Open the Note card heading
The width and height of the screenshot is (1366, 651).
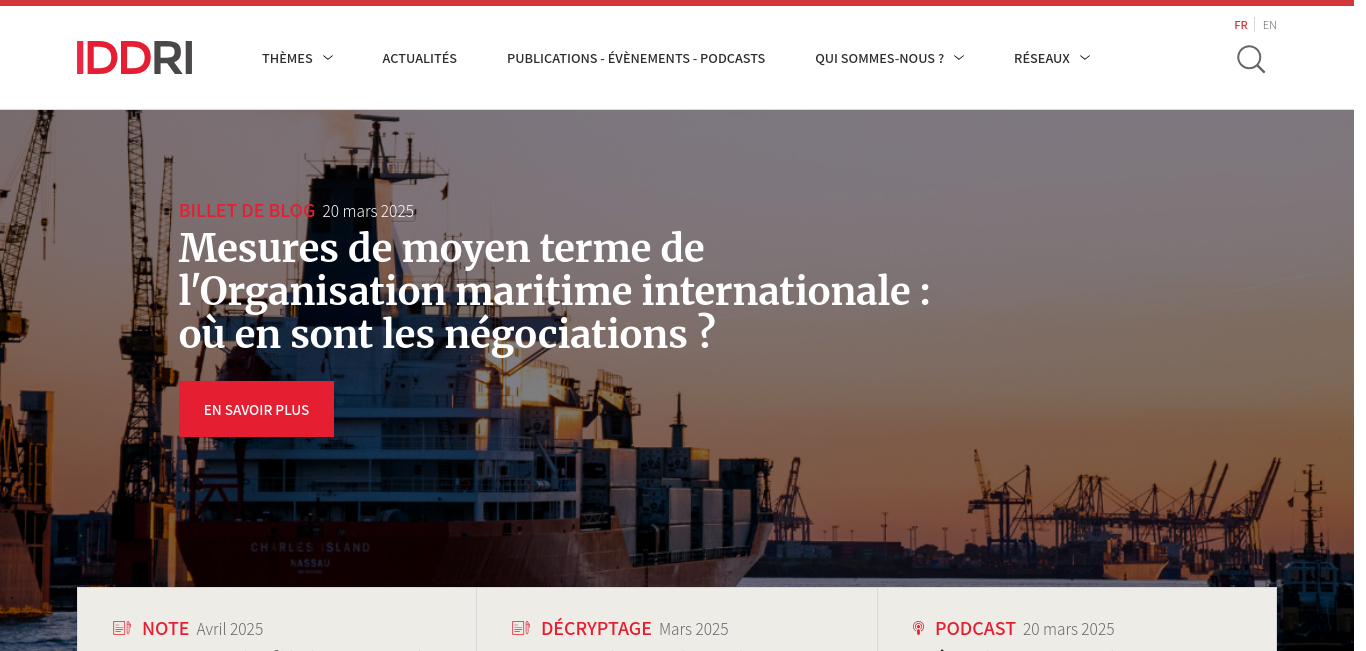pyautogui.click(x=165, y=628)
